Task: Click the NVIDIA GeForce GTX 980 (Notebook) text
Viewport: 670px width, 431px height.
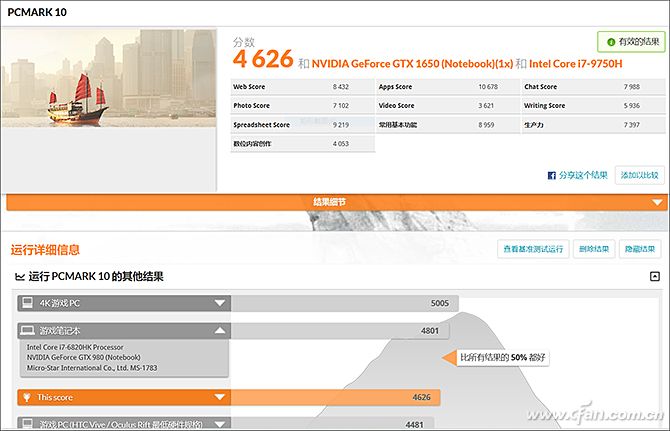Action: [83, 357]
